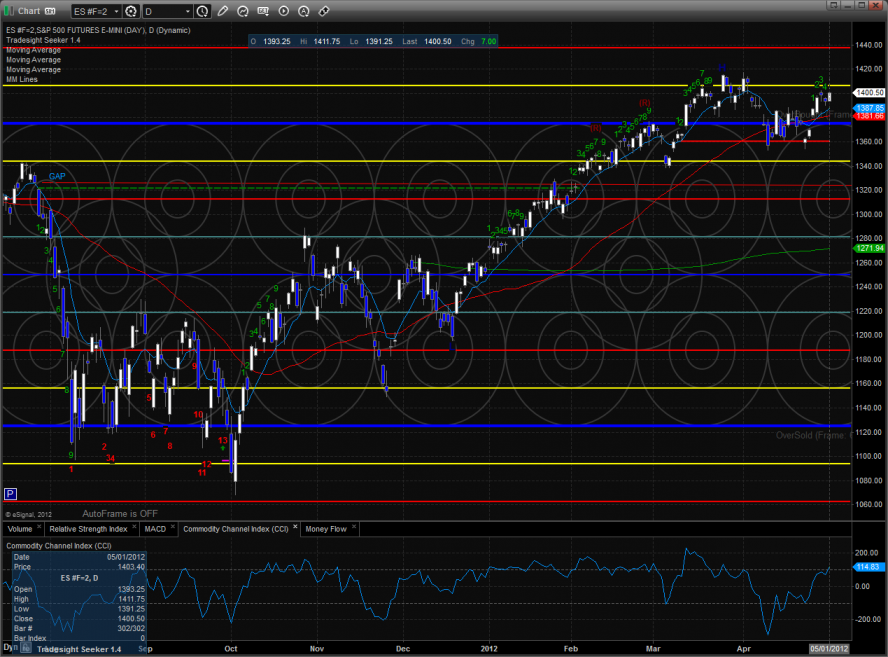
Task: Click the link badge beside Chart title
Action: (x=50, y=11)
